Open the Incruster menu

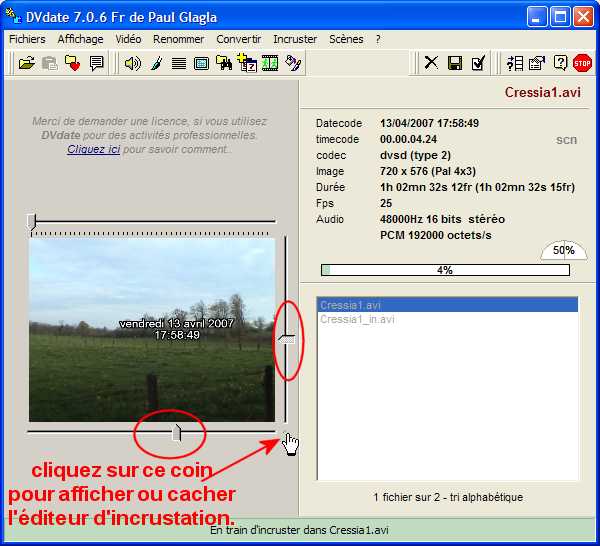(295, 39)
